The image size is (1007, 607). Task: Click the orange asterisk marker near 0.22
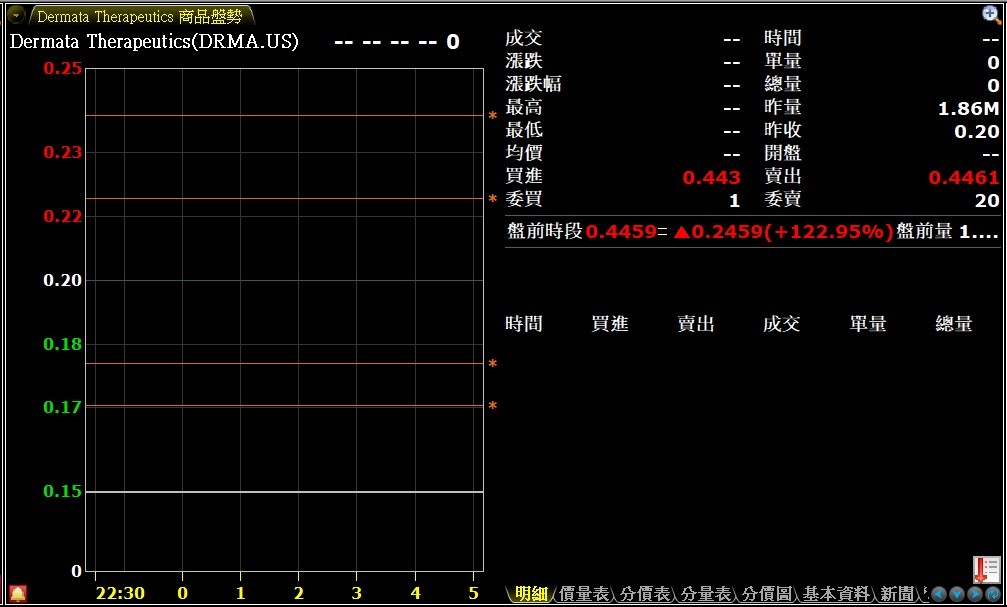coord(493,199)
